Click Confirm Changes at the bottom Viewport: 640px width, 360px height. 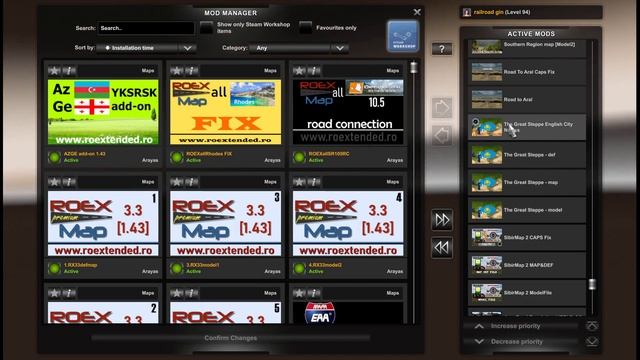tap(231, 338)
